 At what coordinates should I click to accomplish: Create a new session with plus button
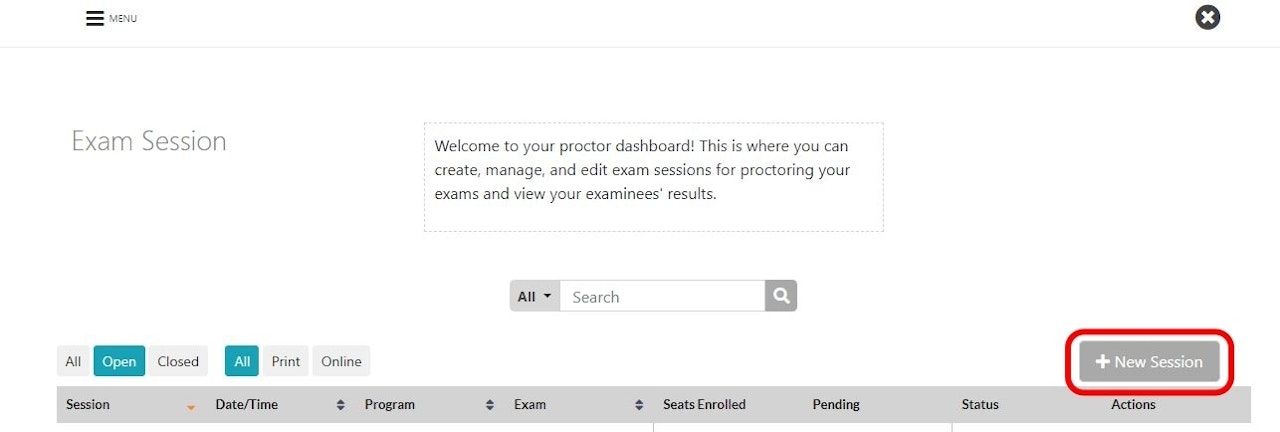[1149, 362]
